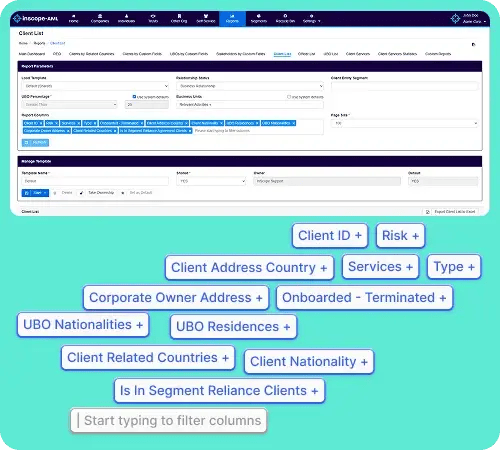This screenshot has width=500, height=450.
Task: Open the Relationship Status dropdown
Action: click(x=250, y=86)
